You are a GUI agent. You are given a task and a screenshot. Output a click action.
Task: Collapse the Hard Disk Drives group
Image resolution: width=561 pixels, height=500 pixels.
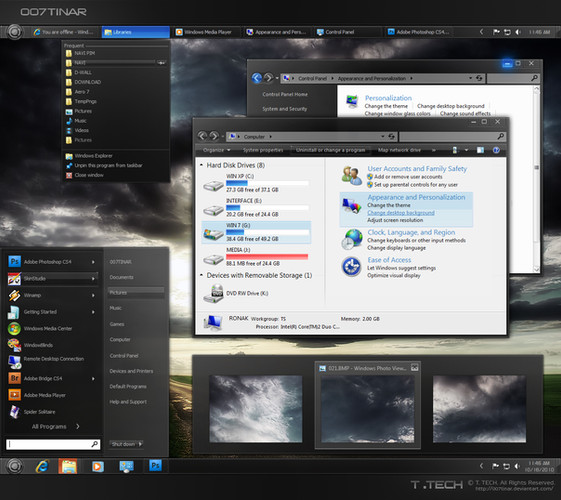coord(201,165)
